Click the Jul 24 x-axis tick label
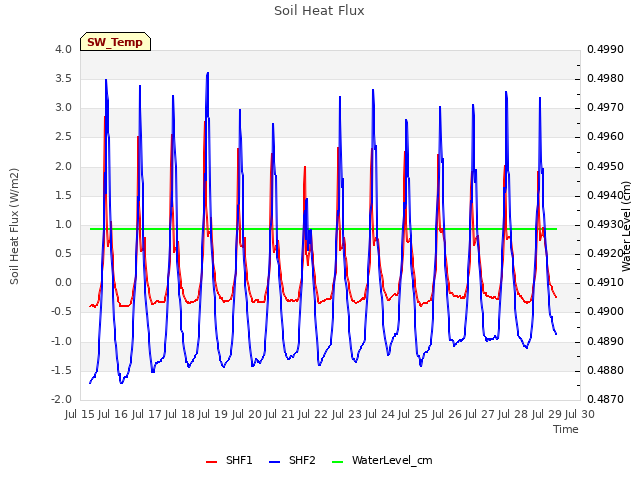Screen dimensions: 640x480 380,414
